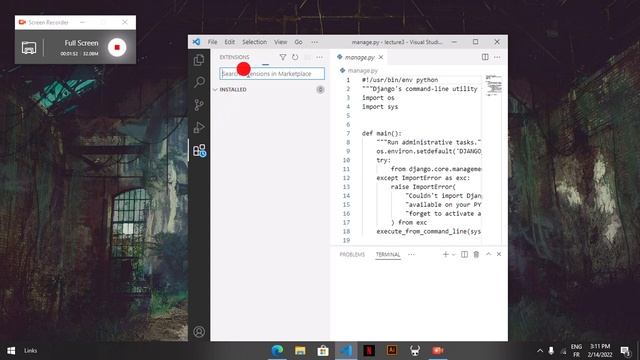Click manage.py in the breadcrumb bar
The image size is (640, 360).
[x=362, y=71]
